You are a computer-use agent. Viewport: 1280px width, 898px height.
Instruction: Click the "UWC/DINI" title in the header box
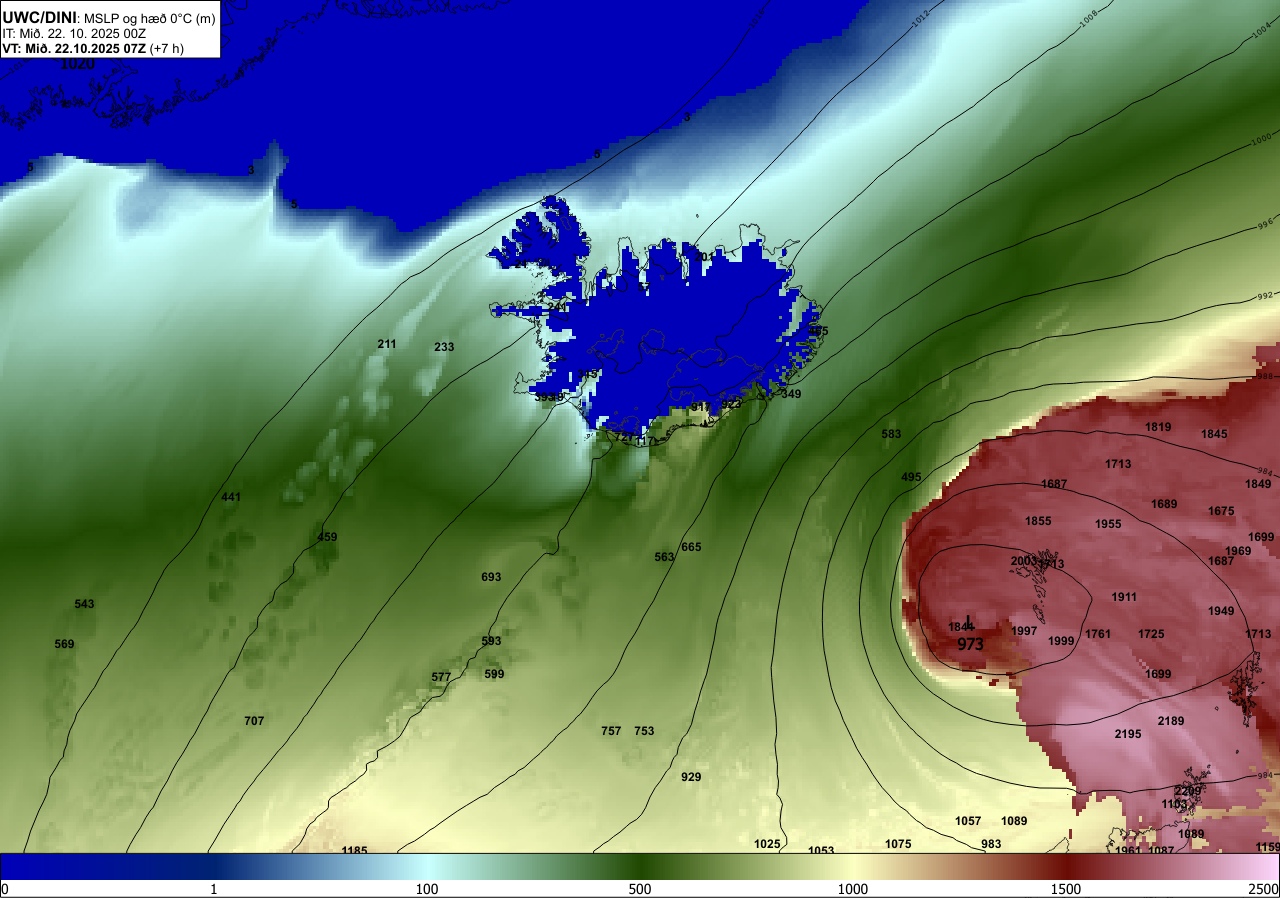(x=40, y=16)
